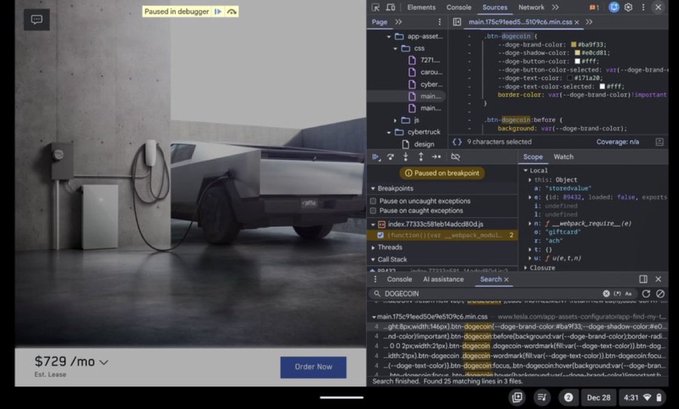Open the Page navigator three-dot menu
The width and height of the screenshot is (679, 409).
click(x=440, y=22)
